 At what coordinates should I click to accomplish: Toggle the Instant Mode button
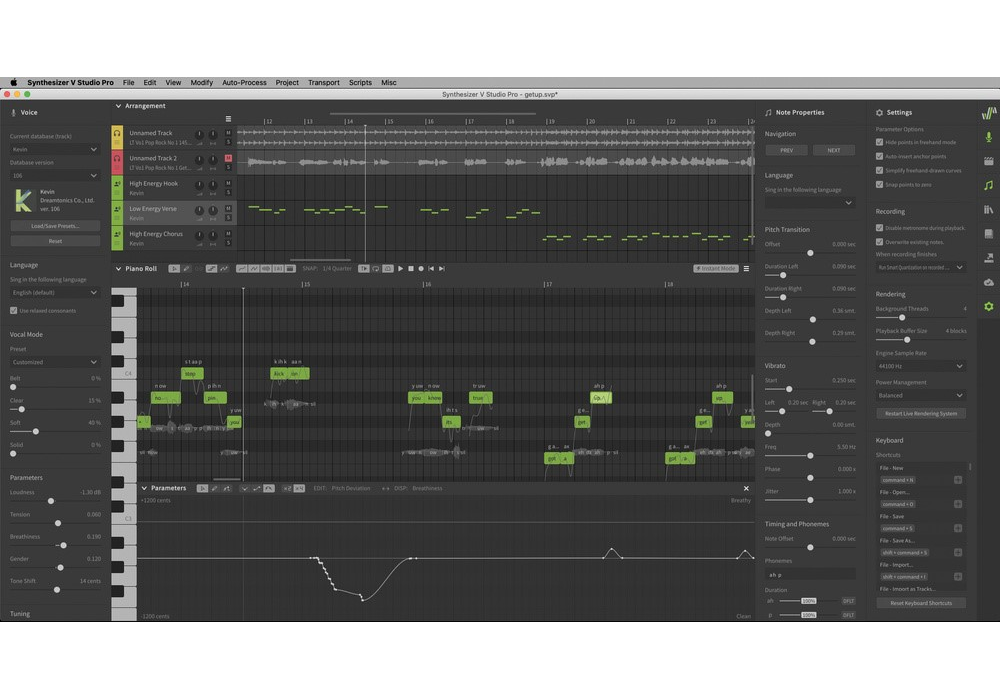pos(716,268)
